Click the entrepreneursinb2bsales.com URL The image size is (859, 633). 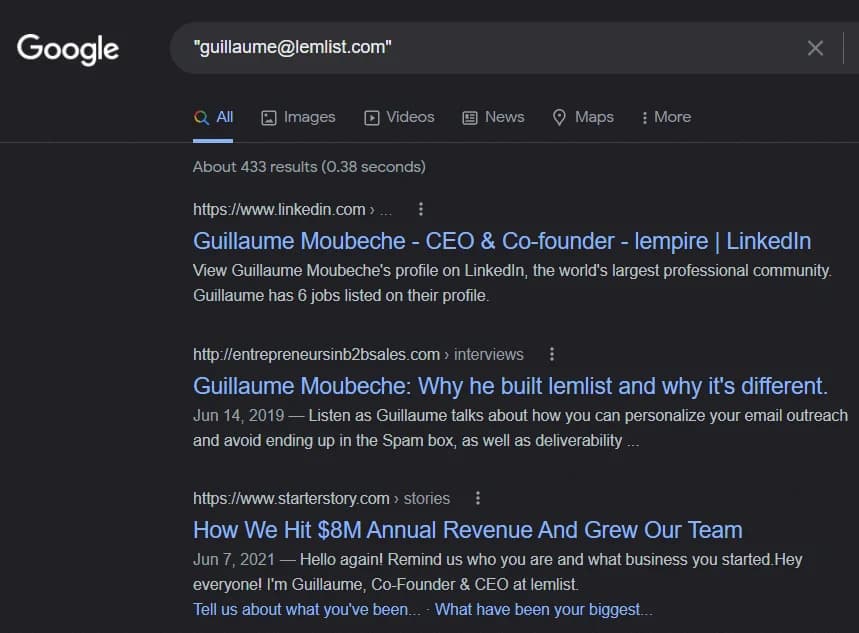pyautogui.click(x=316, y=355)
